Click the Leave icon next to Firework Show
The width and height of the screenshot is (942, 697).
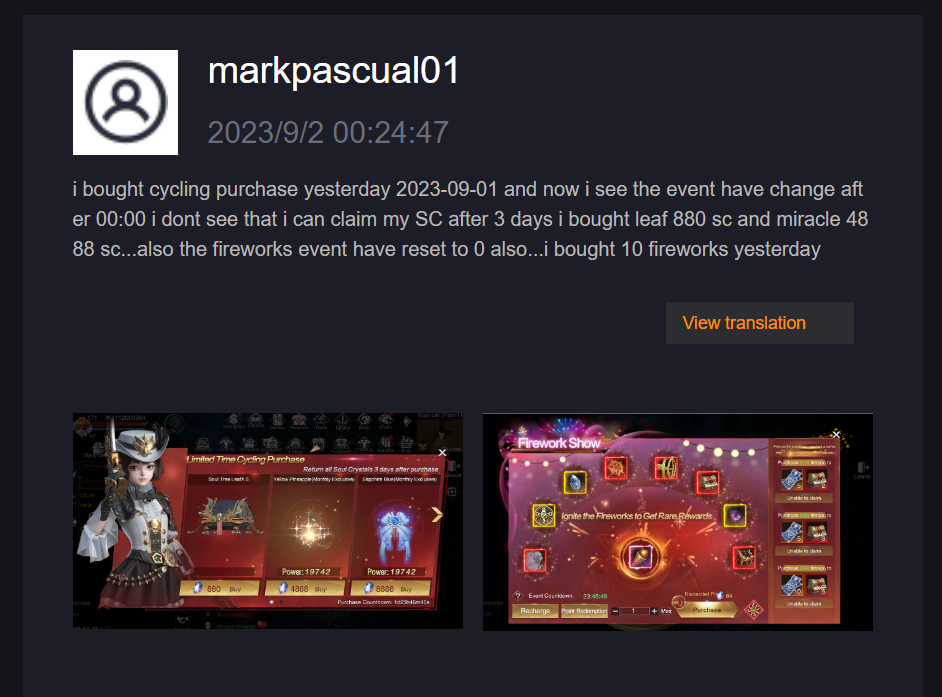(x=863, y=470)
